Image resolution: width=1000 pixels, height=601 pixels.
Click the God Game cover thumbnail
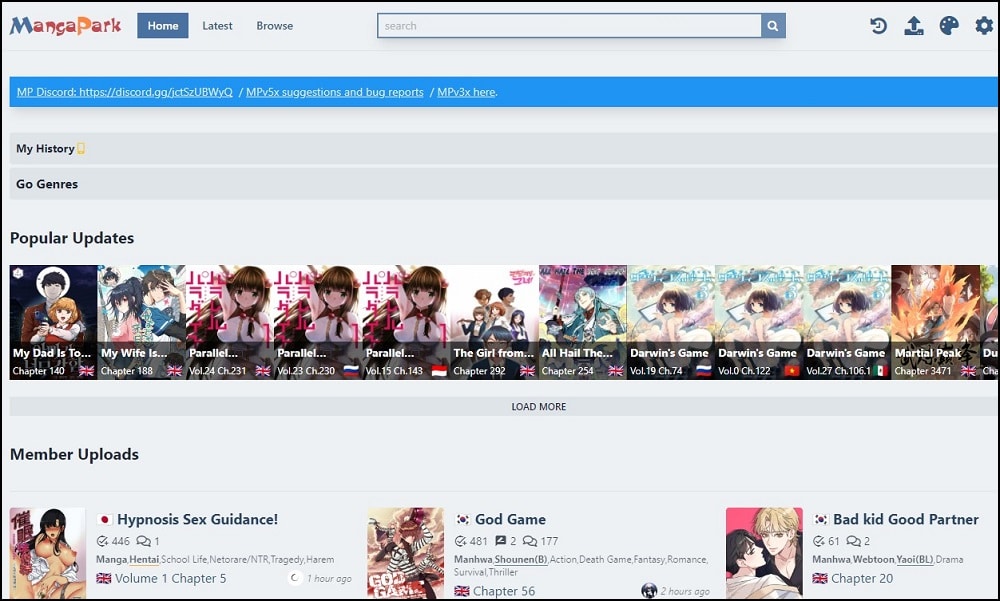406,553
